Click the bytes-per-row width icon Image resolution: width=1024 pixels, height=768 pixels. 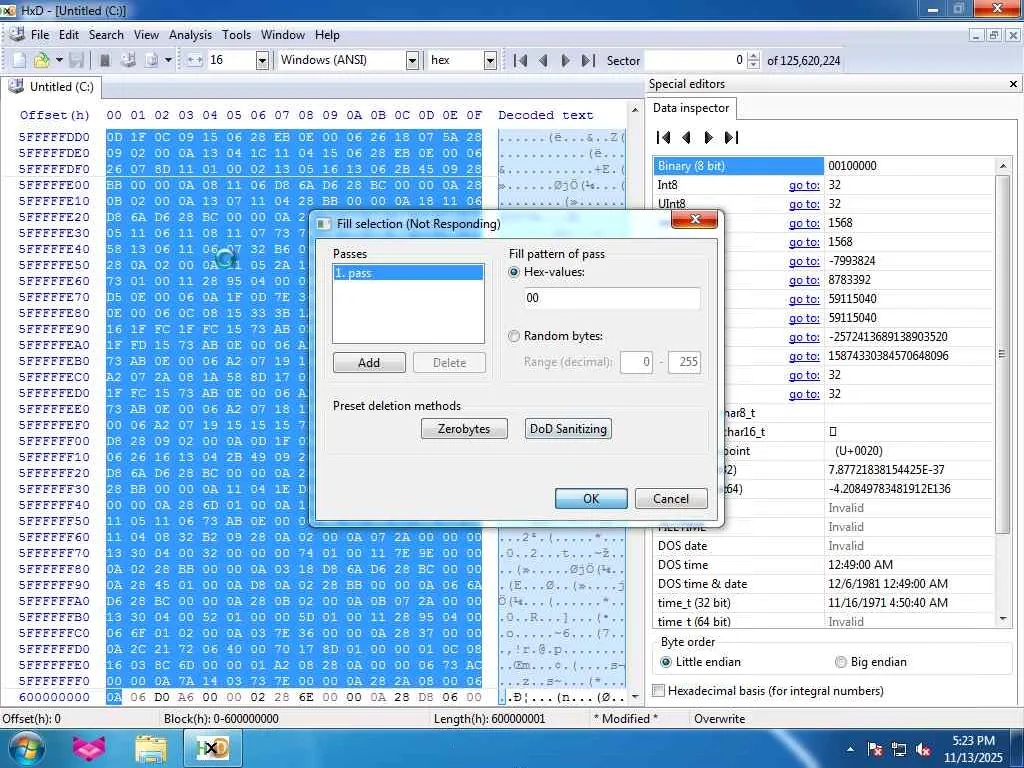click(195, 60)
